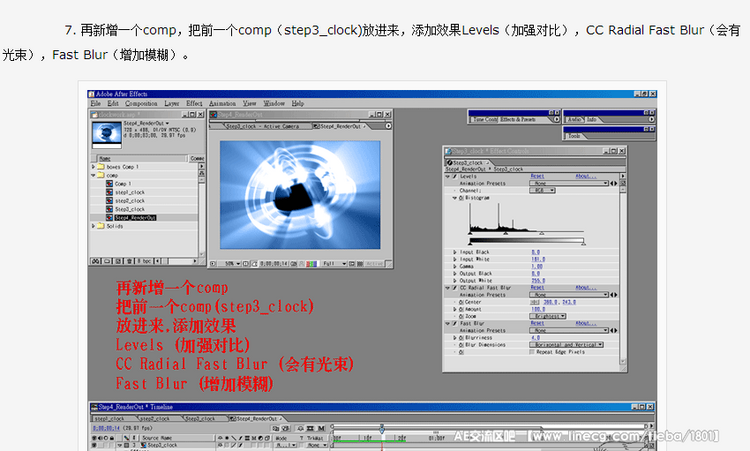Open the Channel RGB dropdown
This screenshot has width=750, height=451.
[542, 190]
